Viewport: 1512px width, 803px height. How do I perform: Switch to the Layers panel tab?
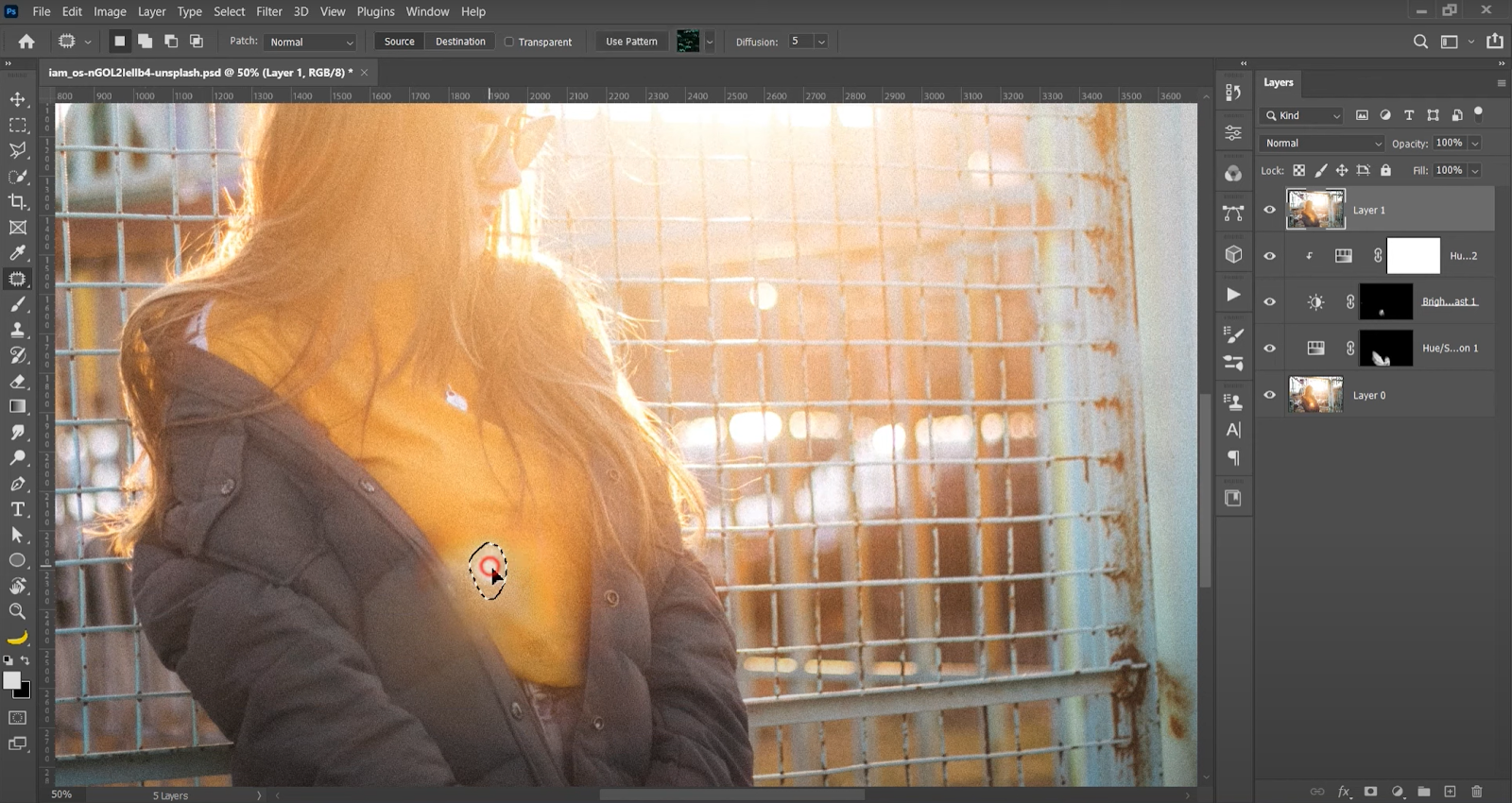(x=1279, y=82)
